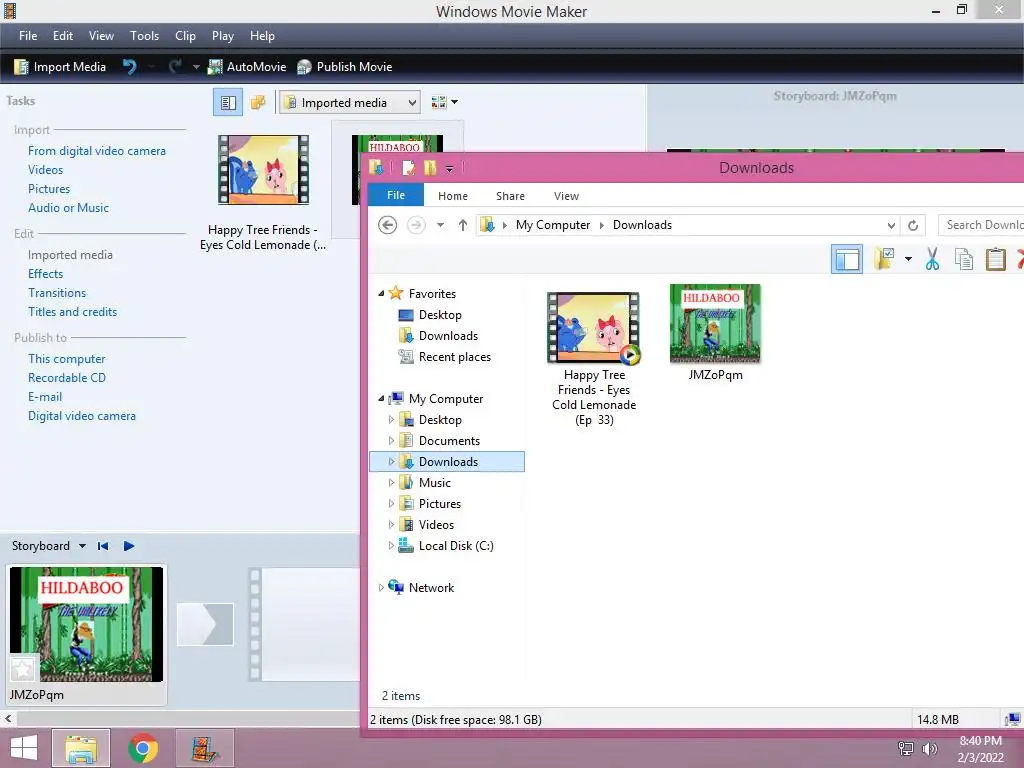Viewport: 1024px width, 768px height.
Task: Open the File tab in Downloads window
Action: [396, 195]
